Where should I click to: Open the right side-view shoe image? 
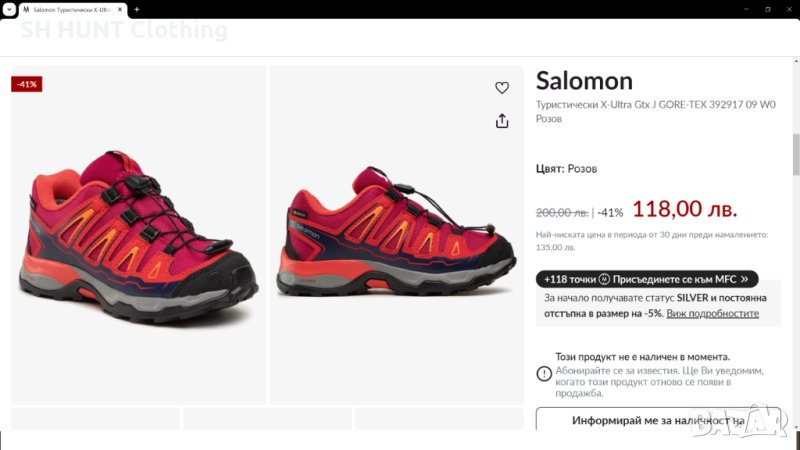[x=397, y=234]
